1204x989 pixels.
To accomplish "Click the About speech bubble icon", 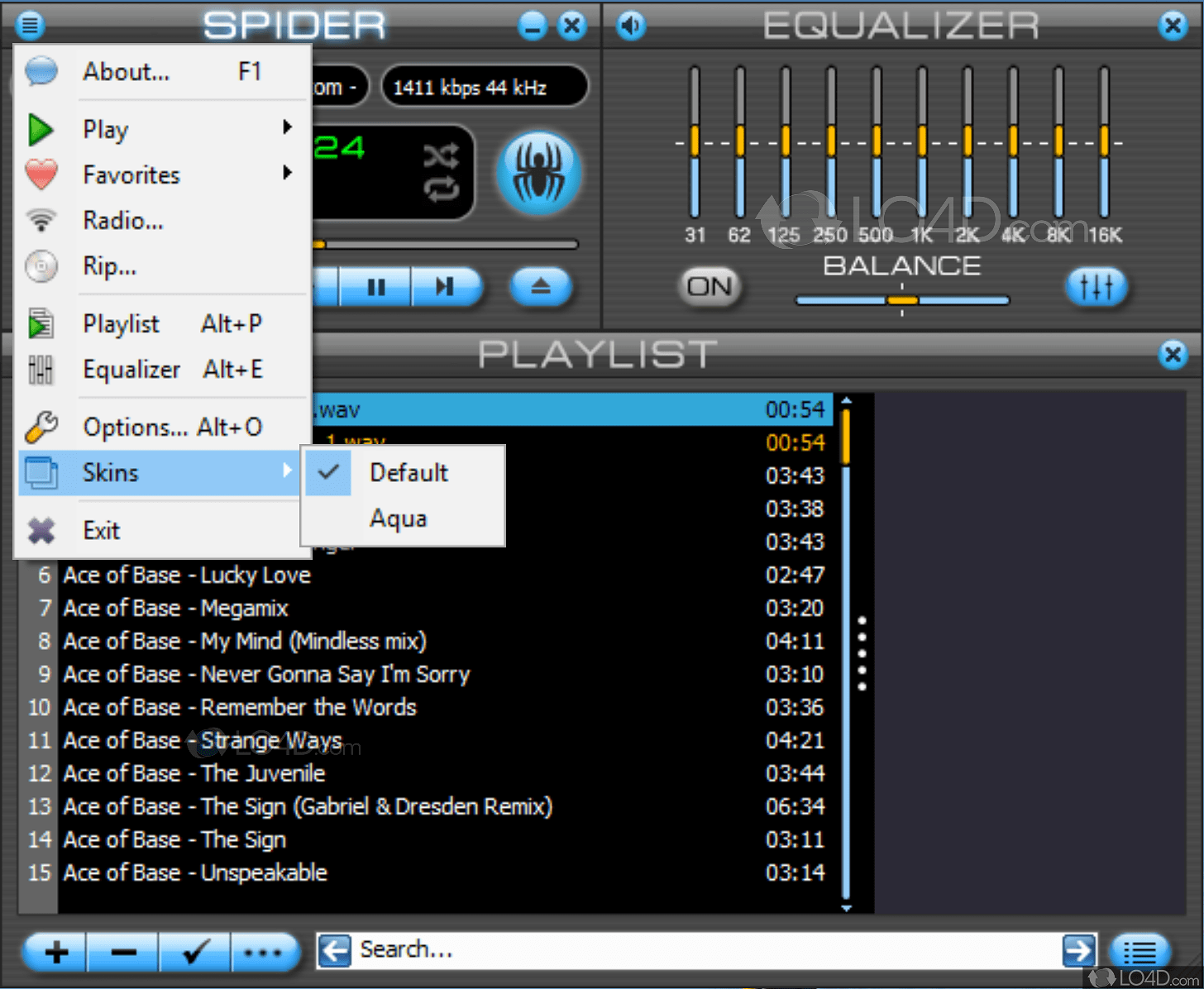I will pos(41,72).
